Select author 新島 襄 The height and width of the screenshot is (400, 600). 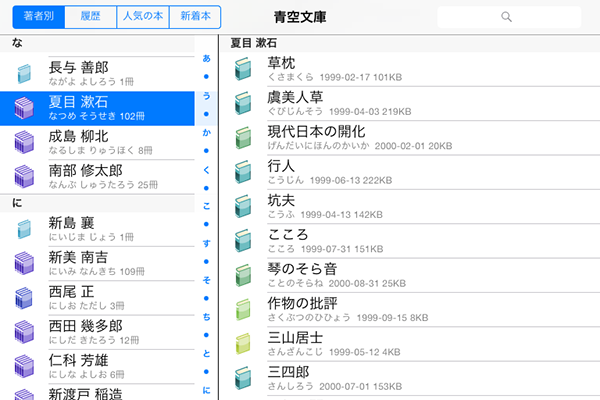[x=97, y=229]
